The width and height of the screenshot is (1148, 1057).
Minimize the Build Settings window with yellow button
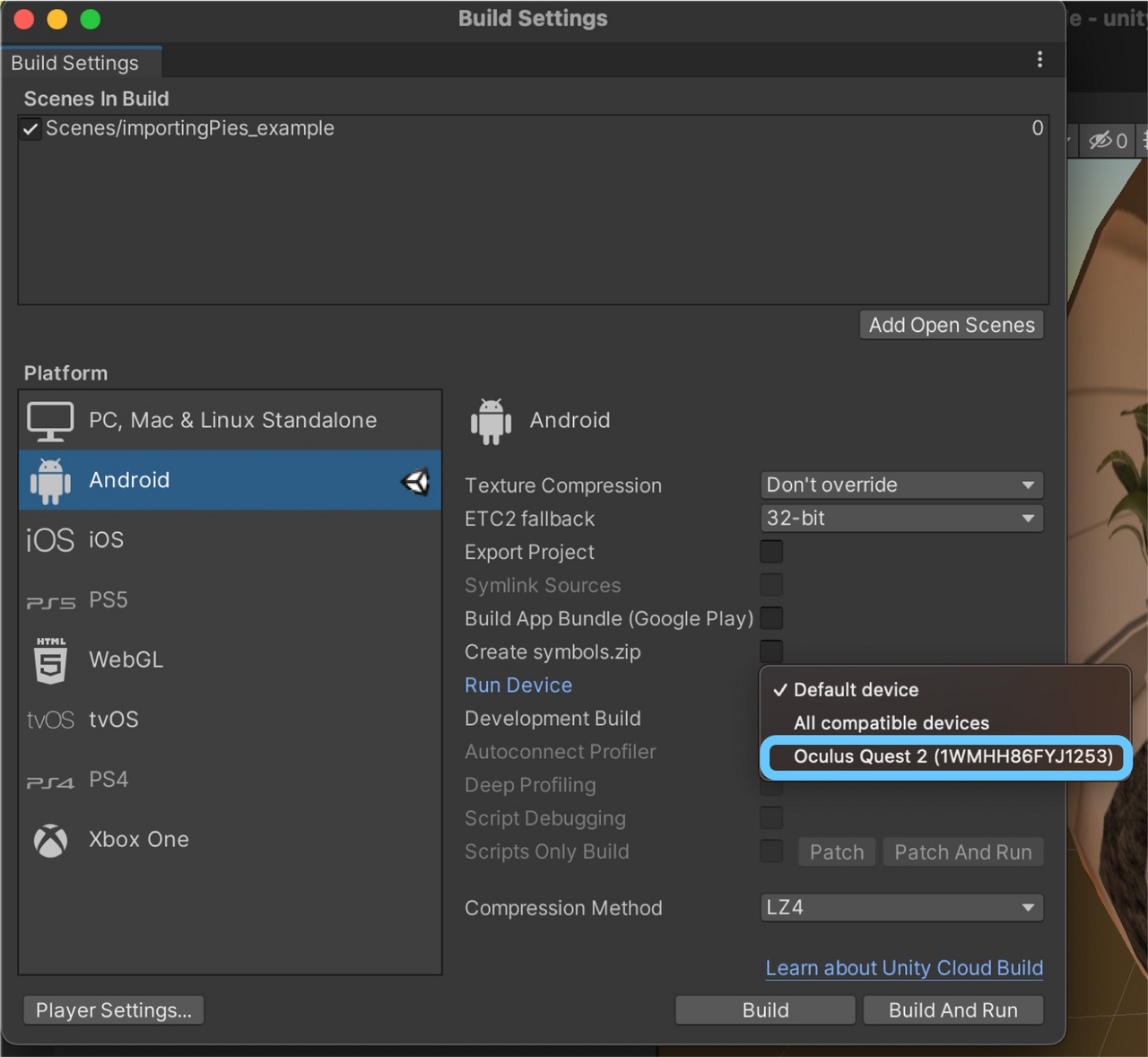[57, 19]
